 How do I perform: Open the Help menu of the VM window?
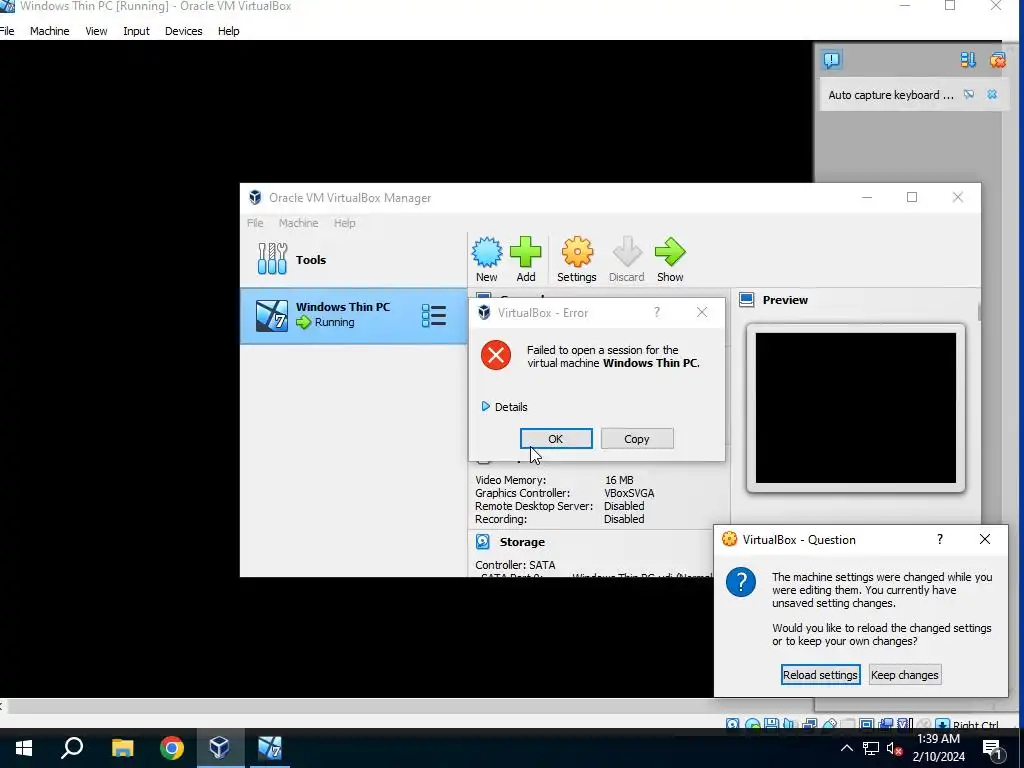[229, 31]
